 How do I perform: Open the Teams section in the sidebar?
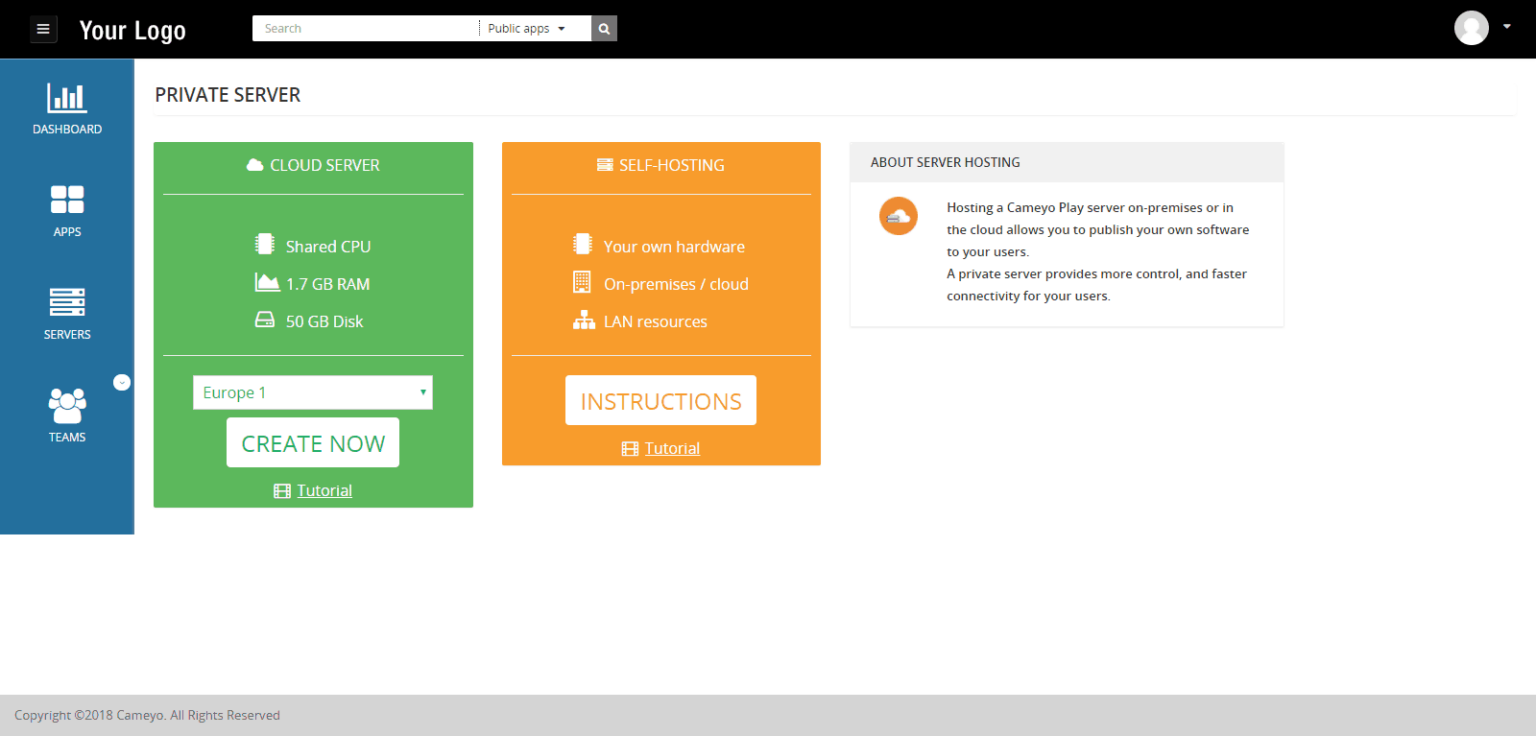[67, 415]
